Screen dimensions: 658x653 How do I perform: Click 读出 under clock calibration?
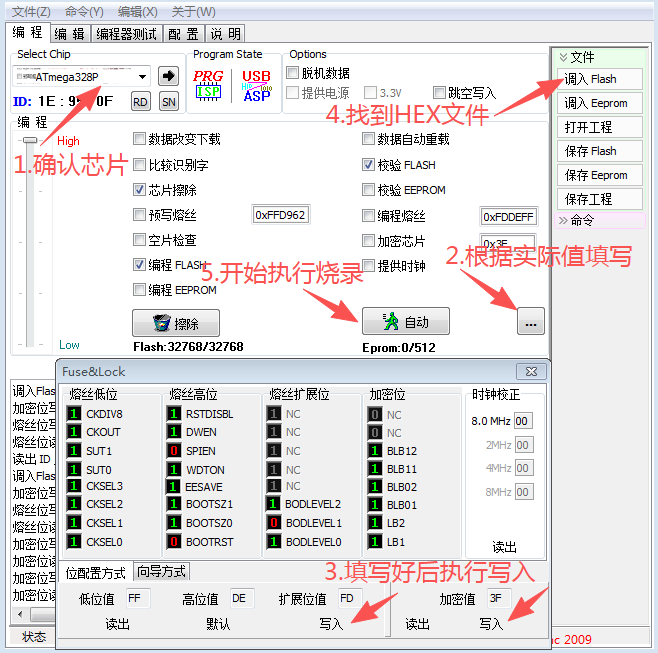(x=504, y=547)
